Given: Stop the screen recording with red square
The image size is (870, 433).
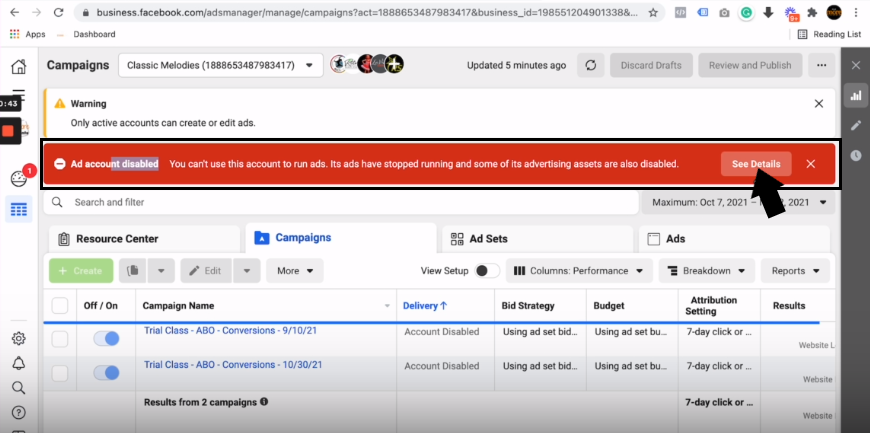Looking at the screenshot, I should [8, 132].
